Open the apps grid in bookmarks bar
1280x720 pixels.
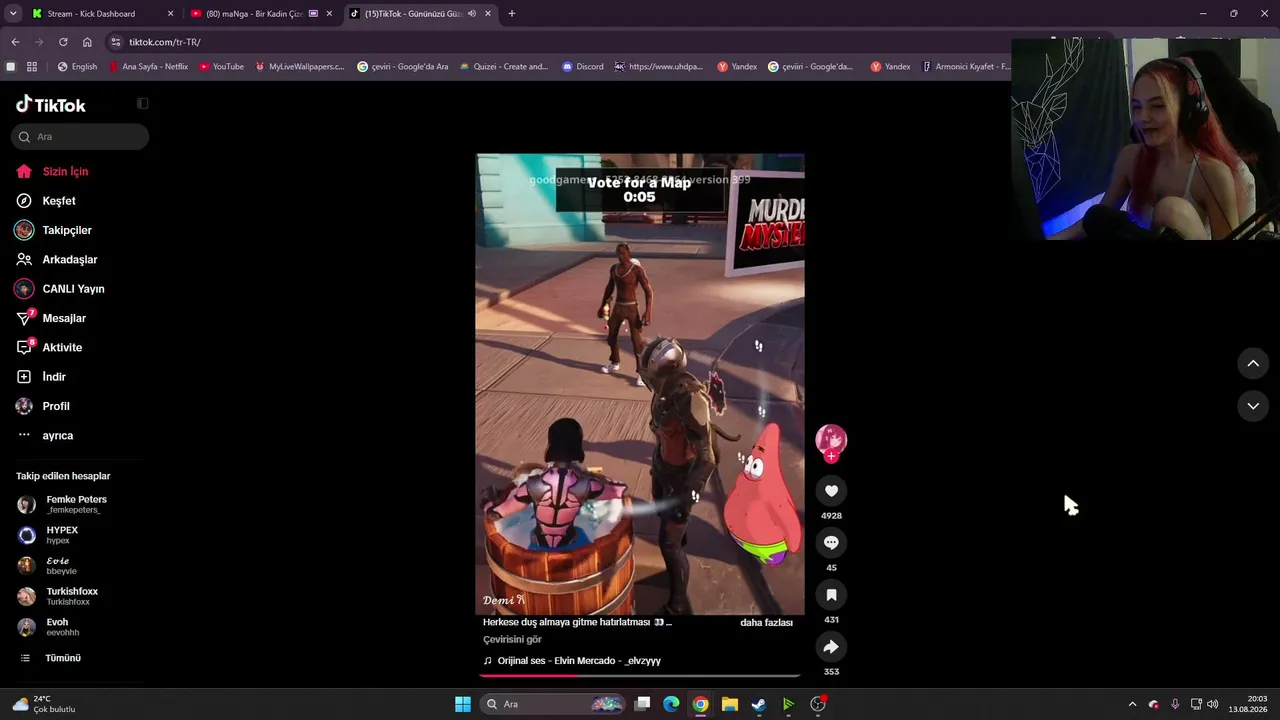coord(32,67)
